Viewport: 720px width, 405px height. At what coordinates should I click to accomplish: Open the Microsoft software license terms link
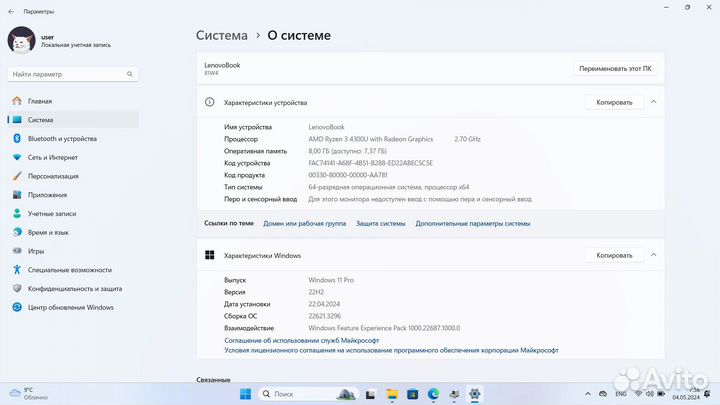[x=391, y=350]
